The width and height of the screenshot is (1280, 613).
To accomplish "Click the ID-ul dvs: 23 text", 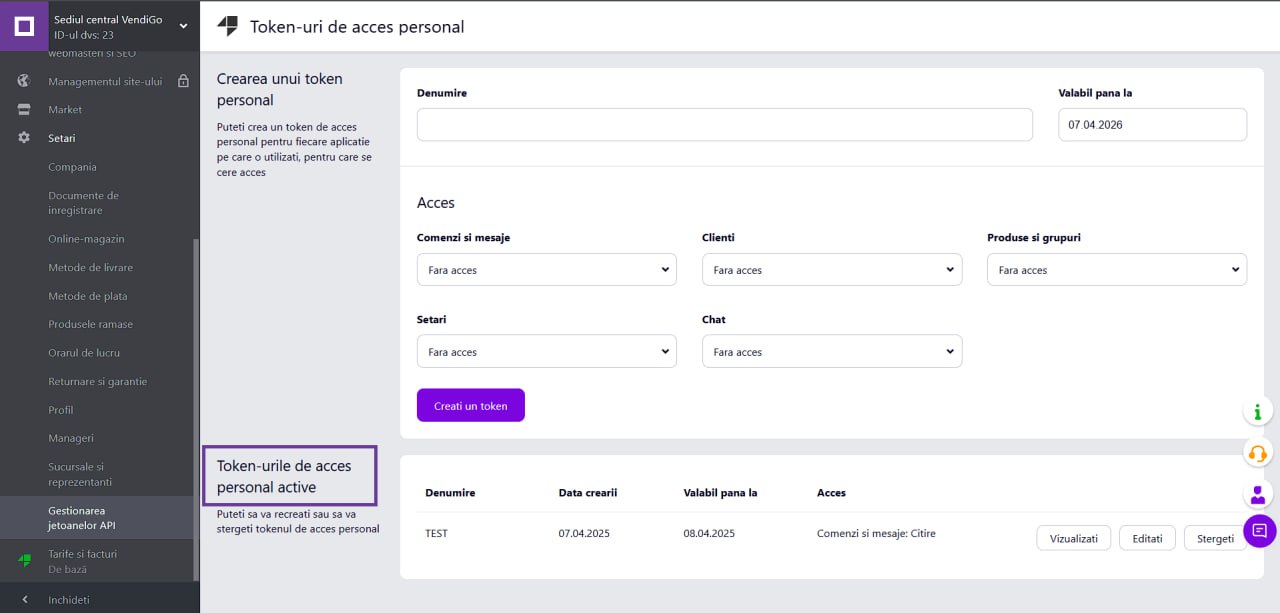I will [84, 35].
